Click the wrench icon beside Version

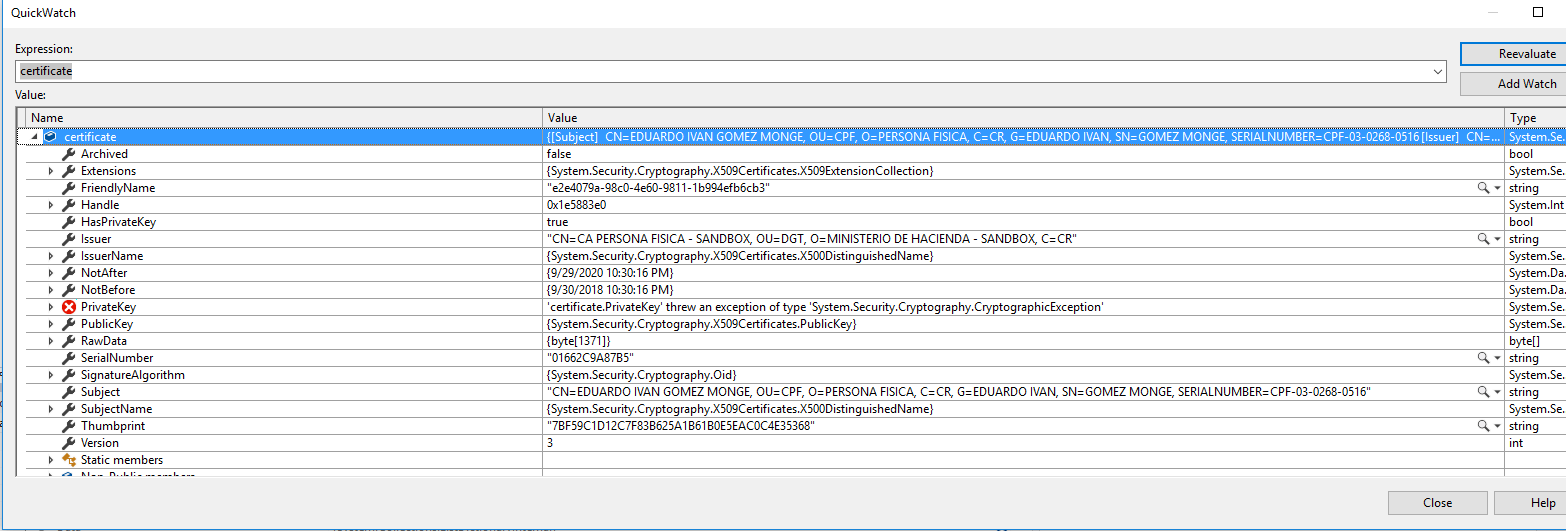69,443
